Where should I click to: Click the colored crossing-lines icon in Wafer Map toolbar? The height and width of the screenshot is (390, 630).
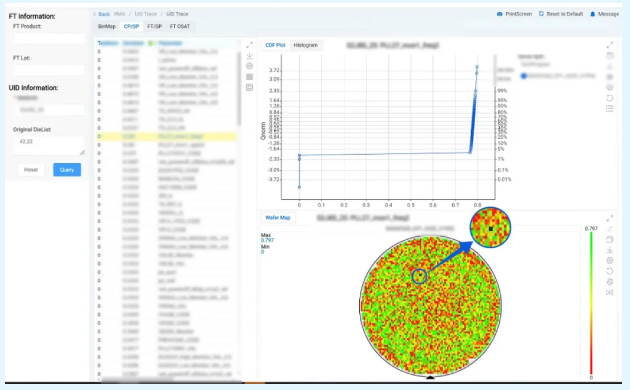tap(610, 229)
